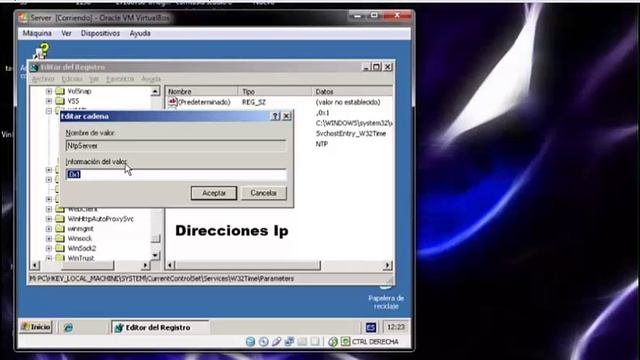640x360 pixels.
Task: Click the VSS folder icon
Action: point(60,101)
